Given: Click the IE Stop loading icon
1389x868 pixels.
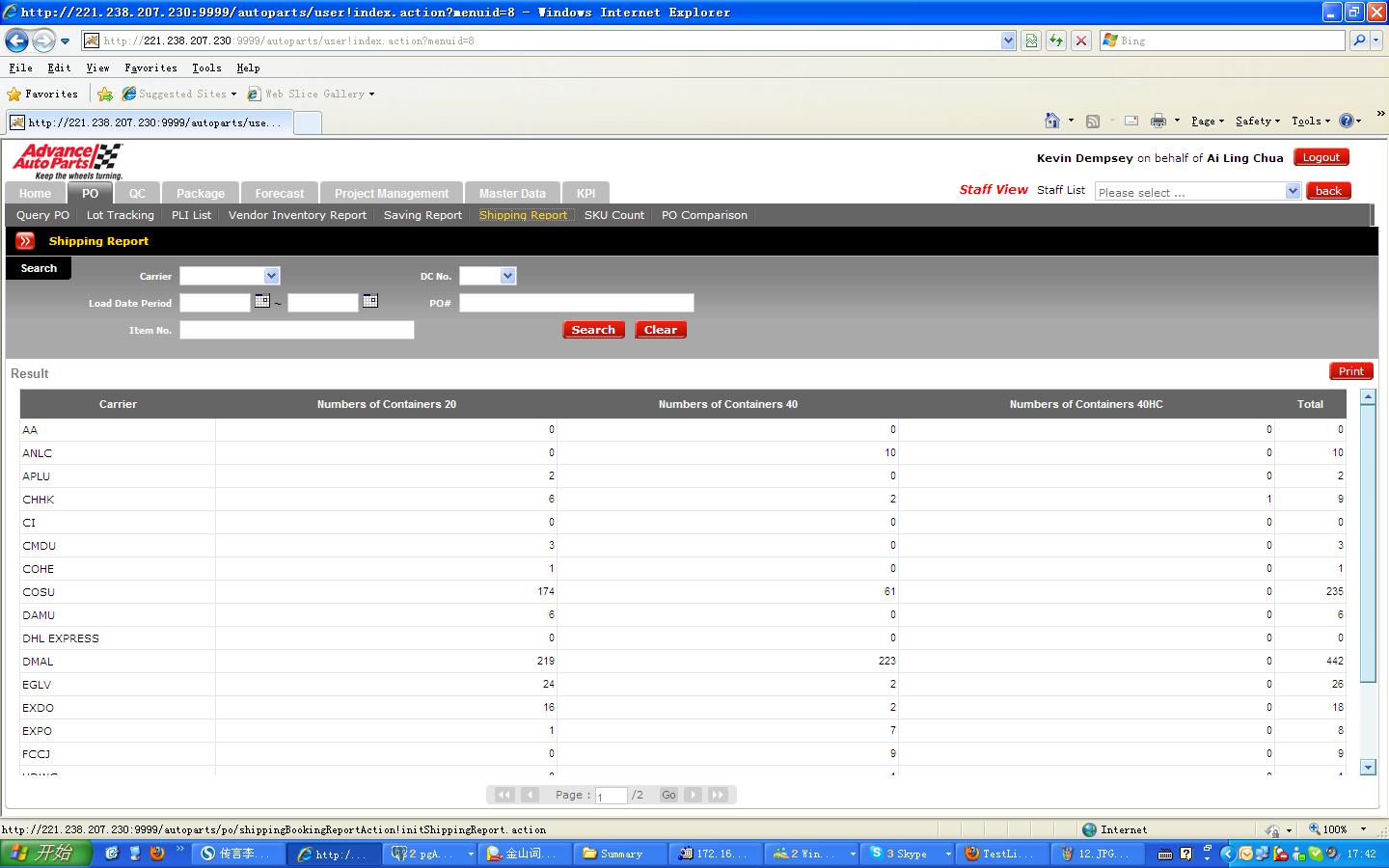Looking at the screenshot, I should point(1081,41).
